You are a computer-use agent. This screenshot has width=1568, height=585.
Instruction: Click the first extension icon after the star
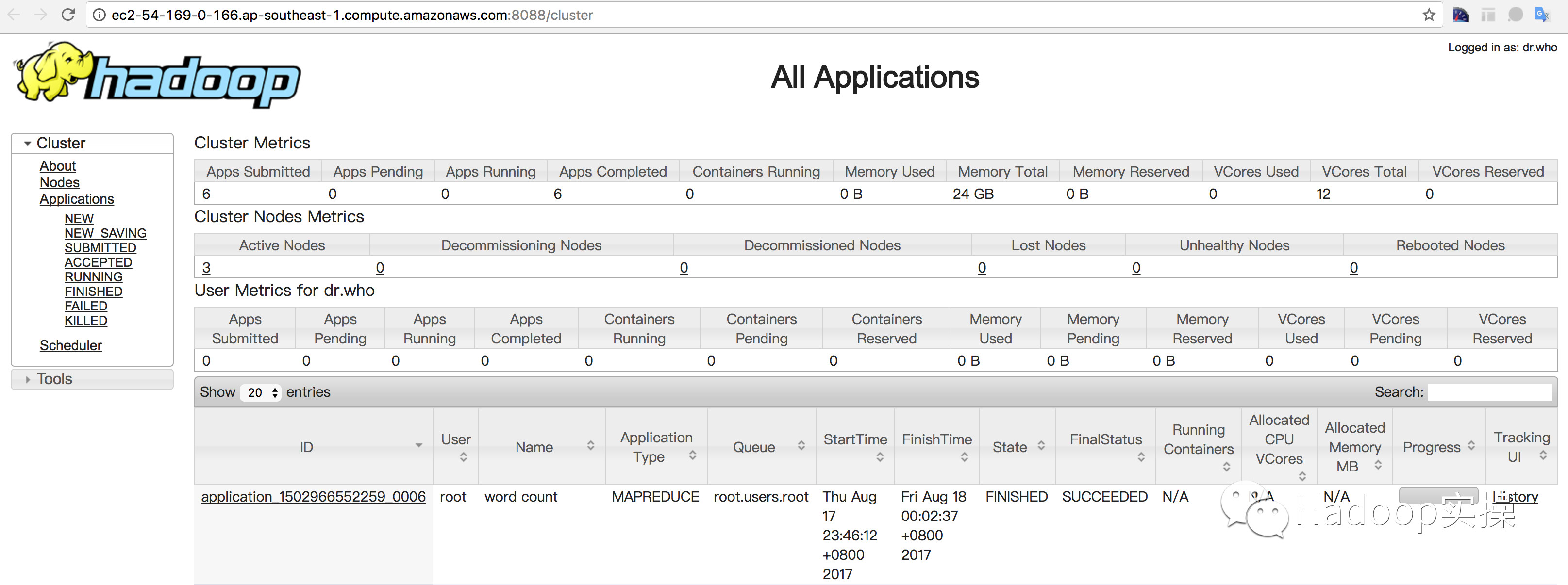click(1461, 15)
